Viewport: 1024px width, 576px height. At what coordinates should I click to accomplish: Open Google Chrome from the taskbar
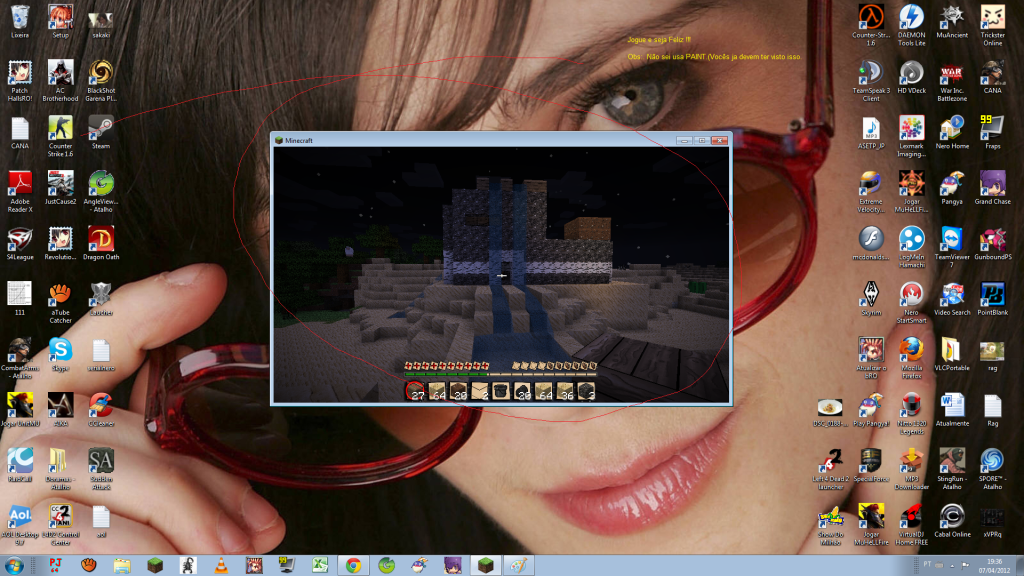pyautogui.click(x=352, y=564)
